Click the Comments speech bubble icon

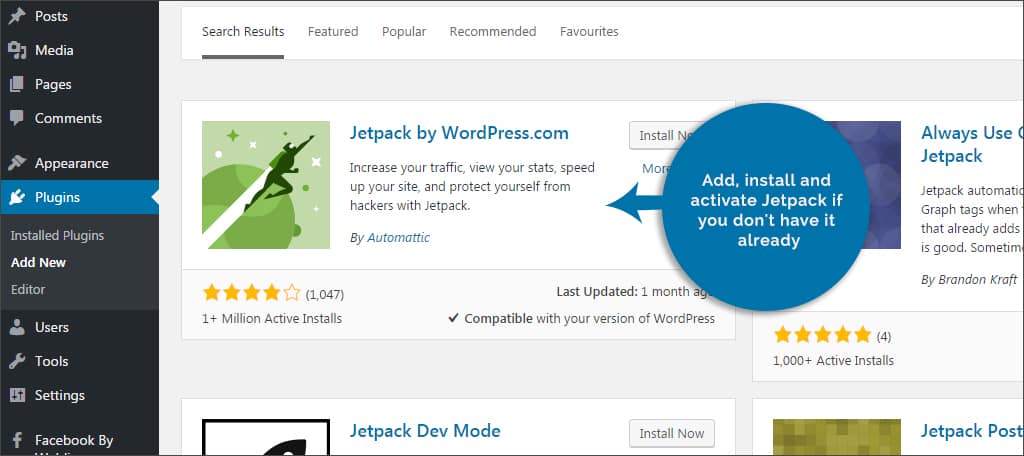pyautogui.click(x=17, y=118)
